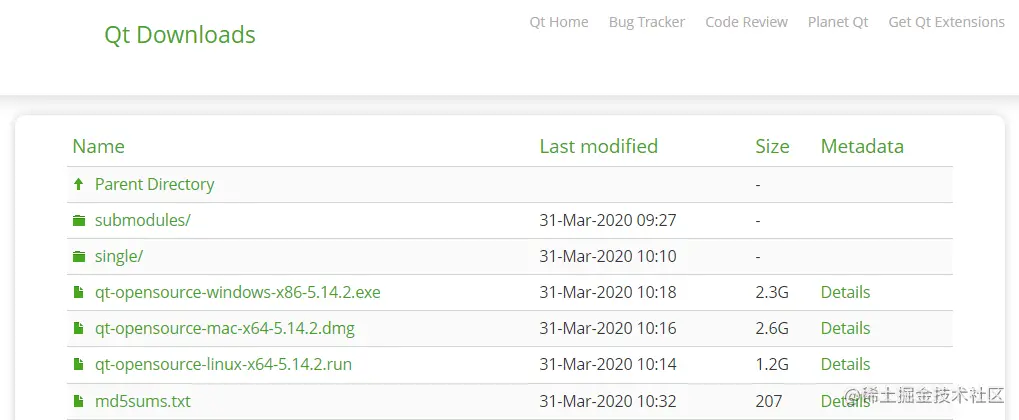Download qt-opensource-mac-x64-5.14.2.dmg
The image size is (1019, 420).
[224, 329]
